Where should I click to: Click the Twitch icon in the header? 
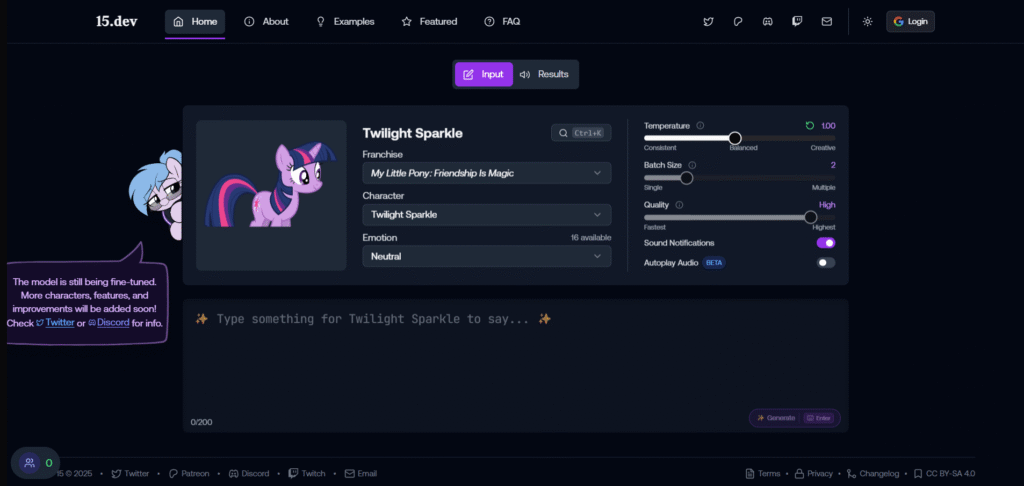[x=796, y=21]
